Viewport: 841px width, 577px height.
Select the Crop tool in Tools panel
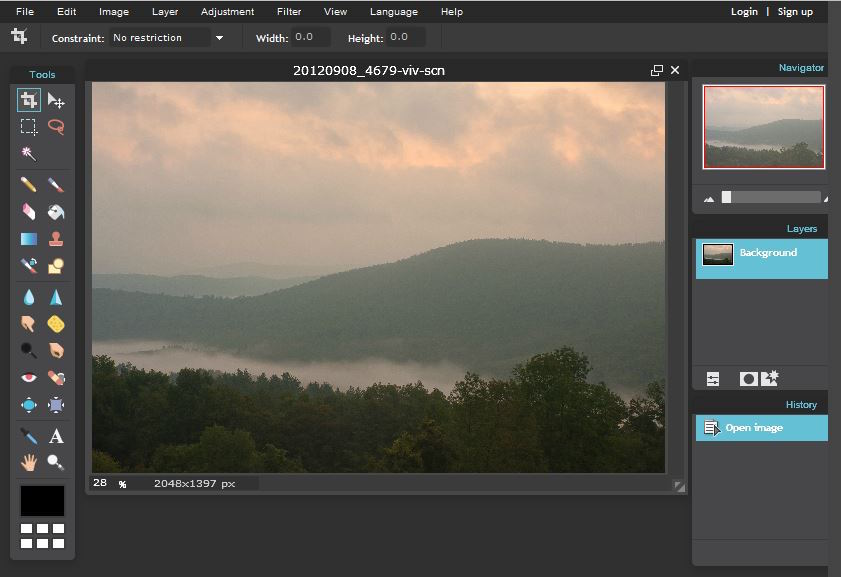click(28, 100)
